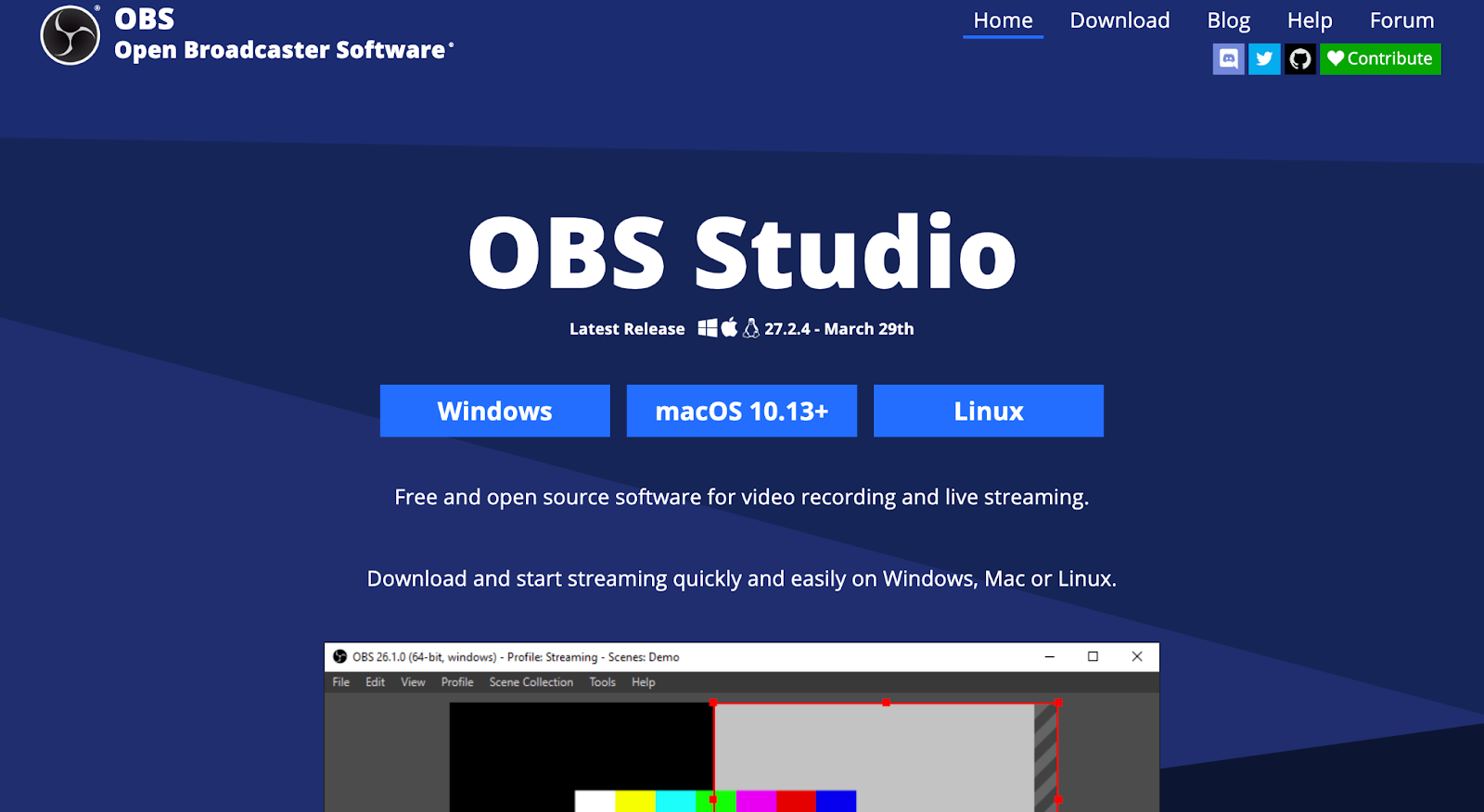Click the 'Download and start streaming quickly' sentence
Viewport: 1484px width, 812px height.
click(x=742, y=578)
